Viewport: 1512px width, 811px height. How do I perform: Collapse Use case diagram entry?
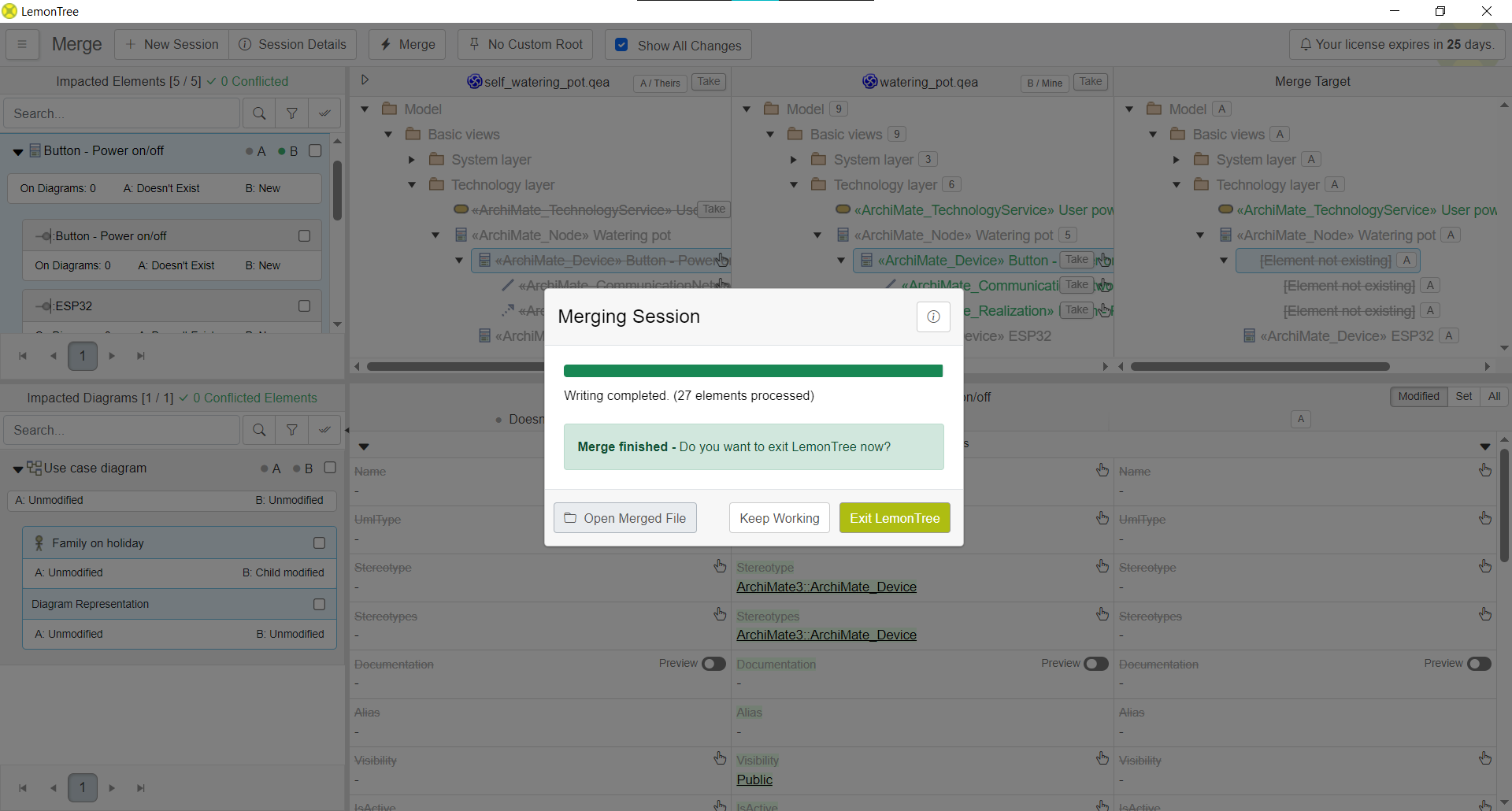tap(17, 469)
